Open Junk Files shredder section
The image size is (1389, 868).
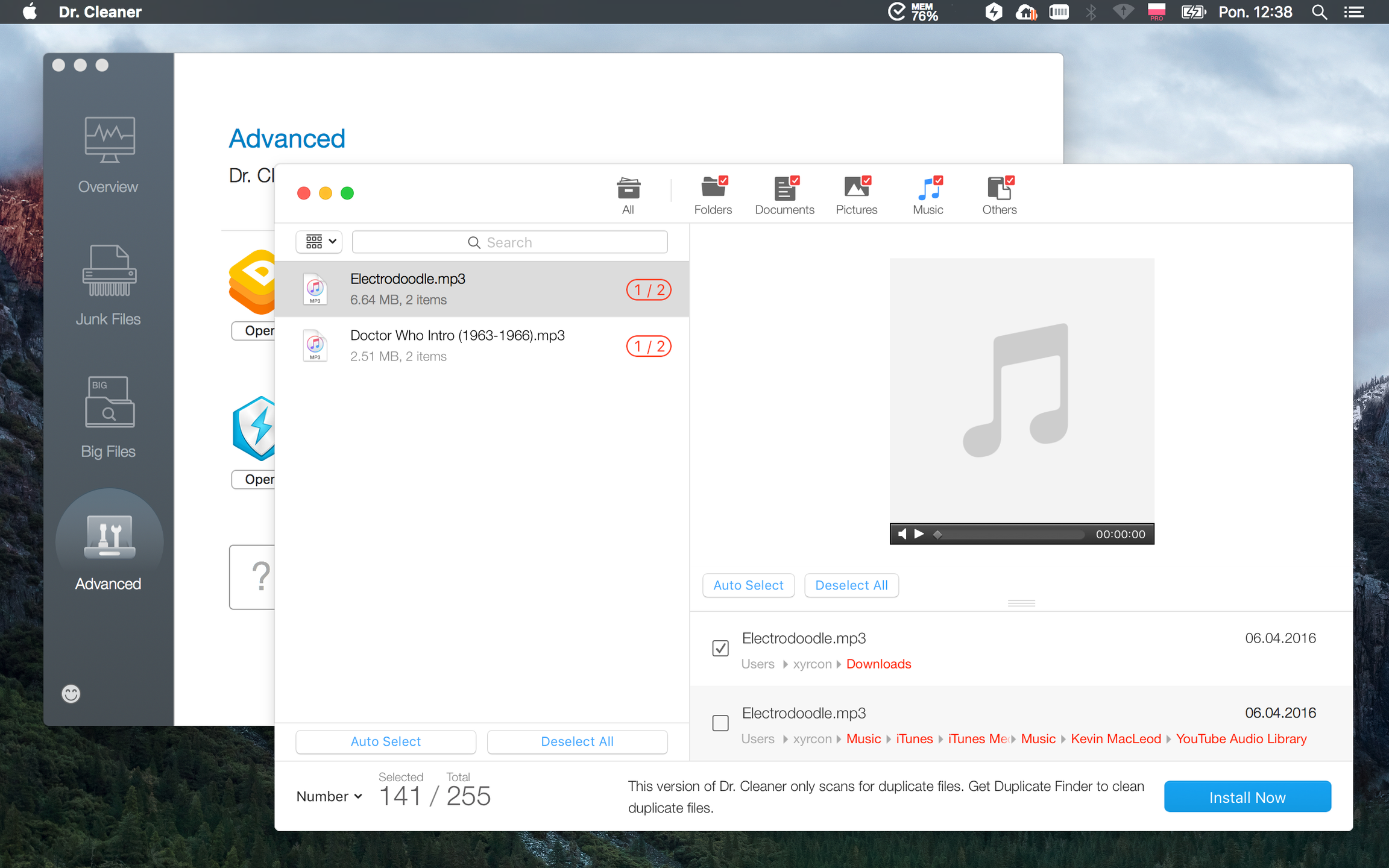coord(109,286)
